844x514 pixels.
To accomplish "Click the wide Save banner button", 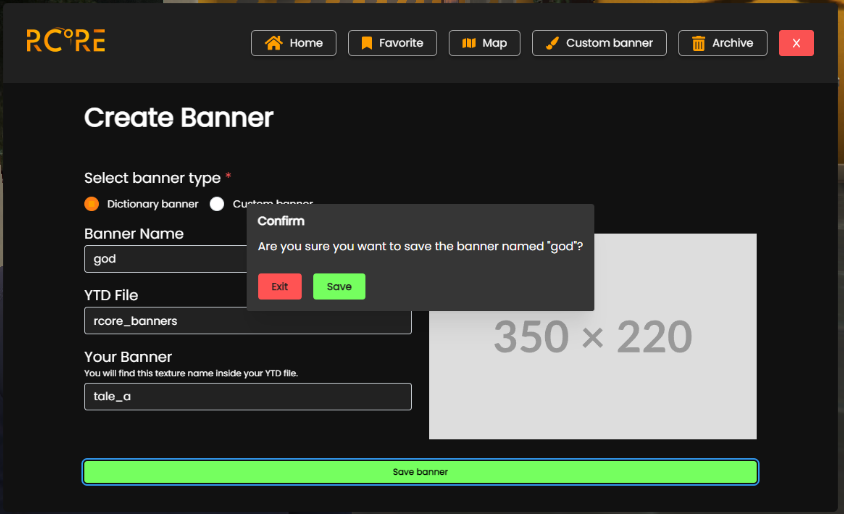I will [x=420, y=472].
